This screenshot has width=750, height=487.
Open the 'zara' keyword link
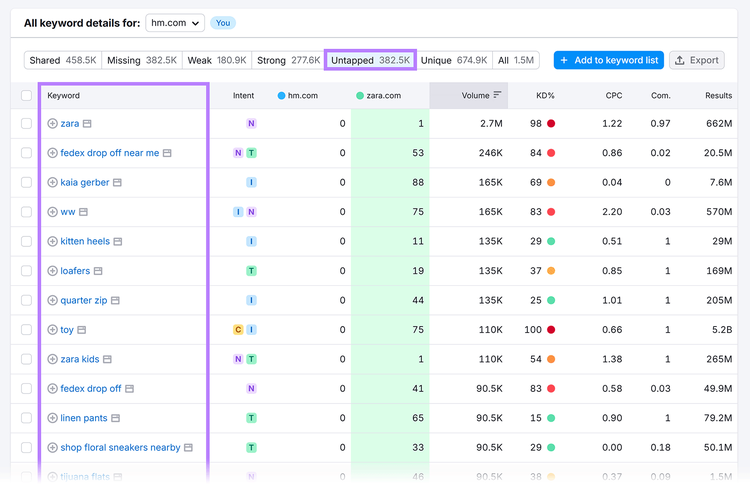pos(70,123)
